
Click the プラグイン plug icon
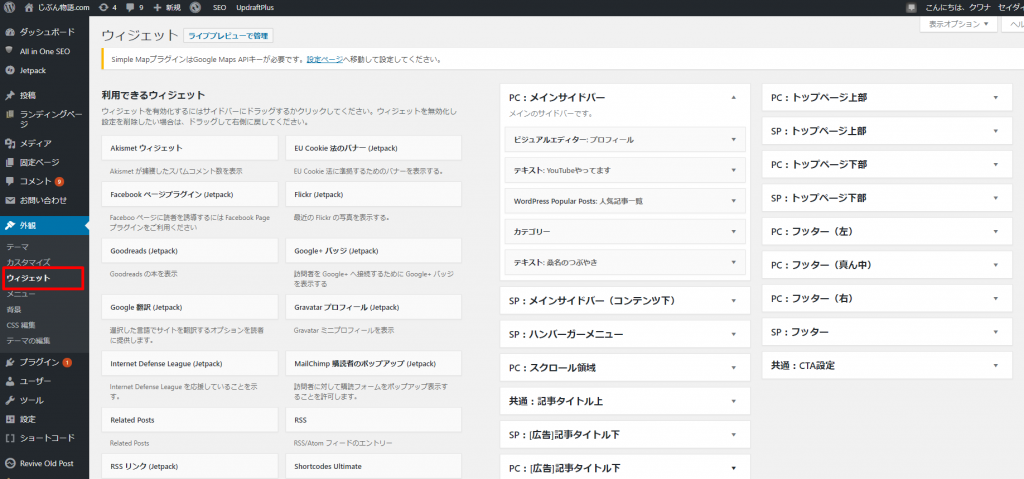click(9, 362)
